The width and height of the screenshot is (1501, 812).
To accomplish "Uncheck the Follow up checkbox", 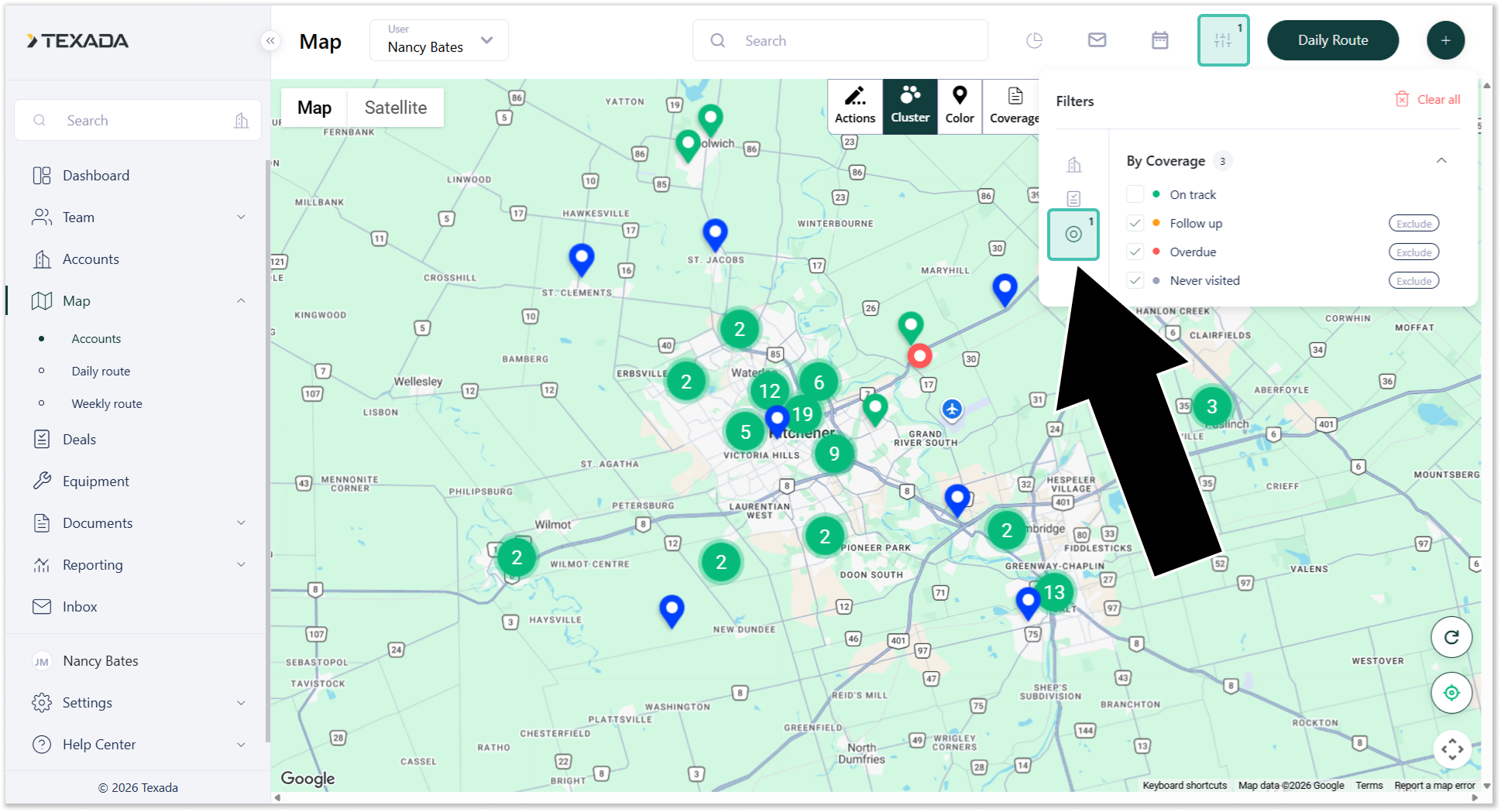I will 1135,223.
